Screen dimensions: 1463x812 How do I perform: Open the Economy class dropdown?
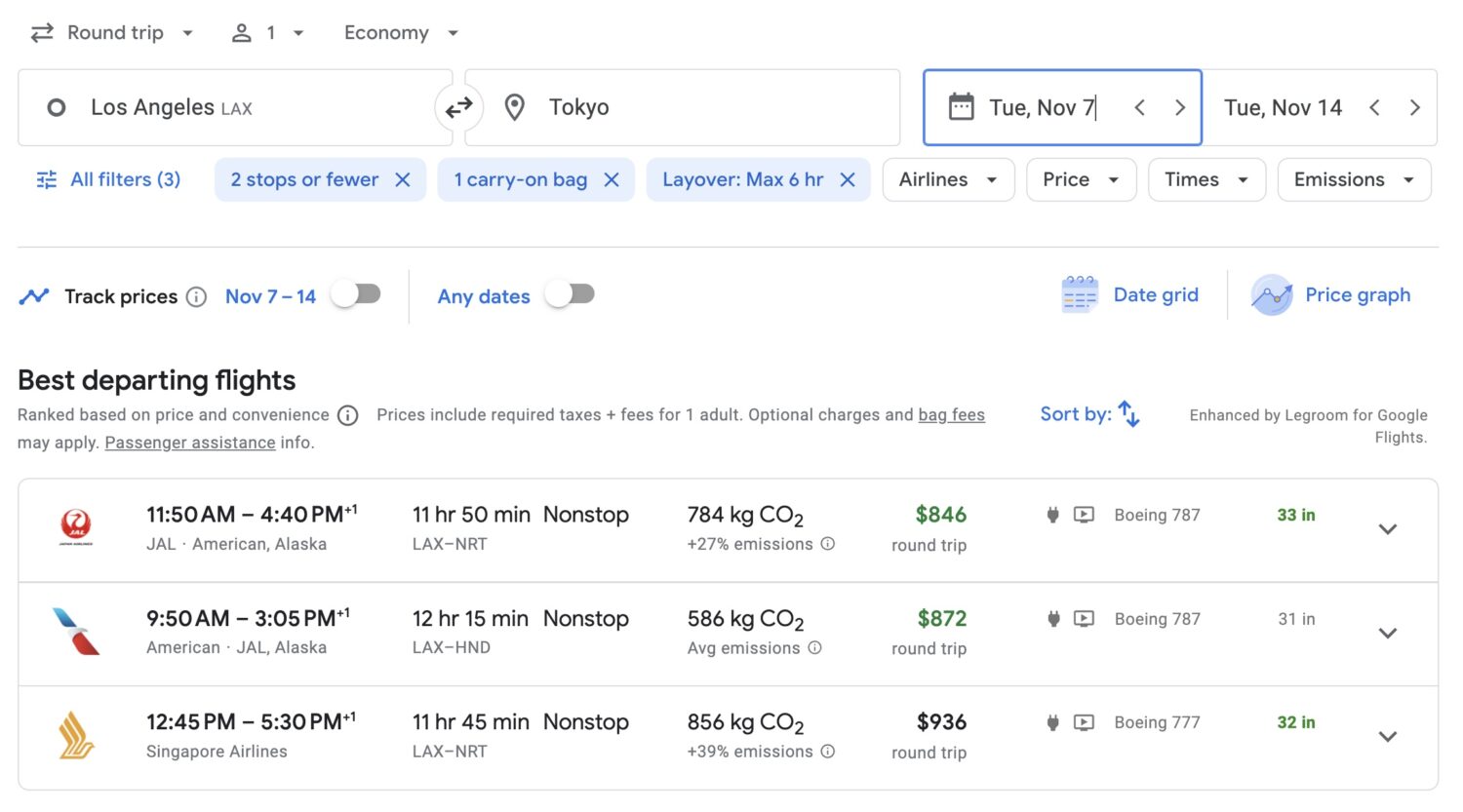click(400, 33)
